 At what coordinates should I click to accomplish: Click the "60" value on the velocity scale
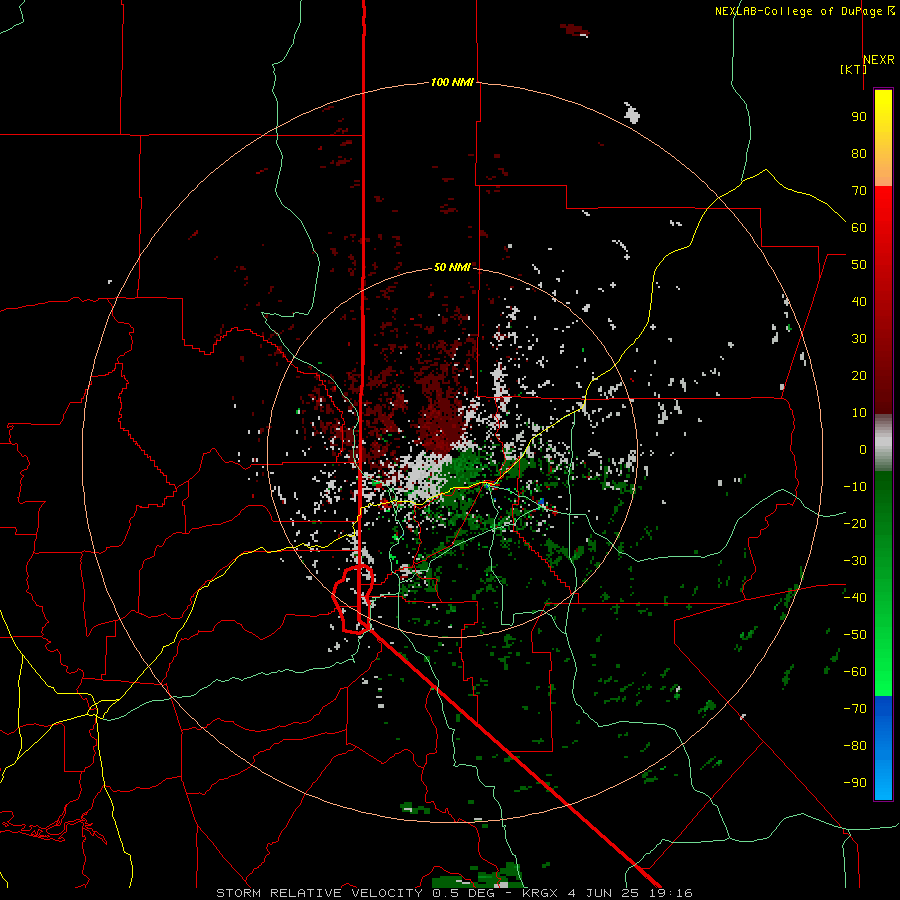click(x=859, y=227)
